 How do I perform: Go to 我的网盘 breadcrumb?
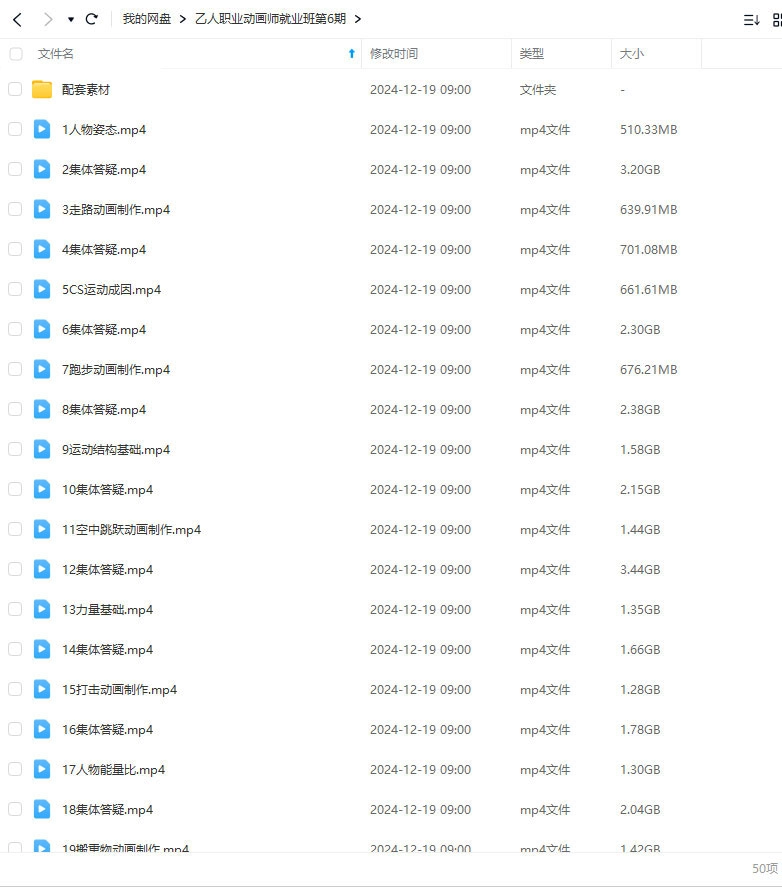click(x=146, y=19)
